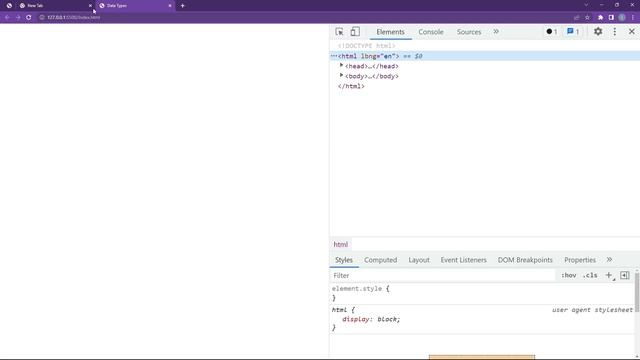Select the DOCTYPE html line

366,46
